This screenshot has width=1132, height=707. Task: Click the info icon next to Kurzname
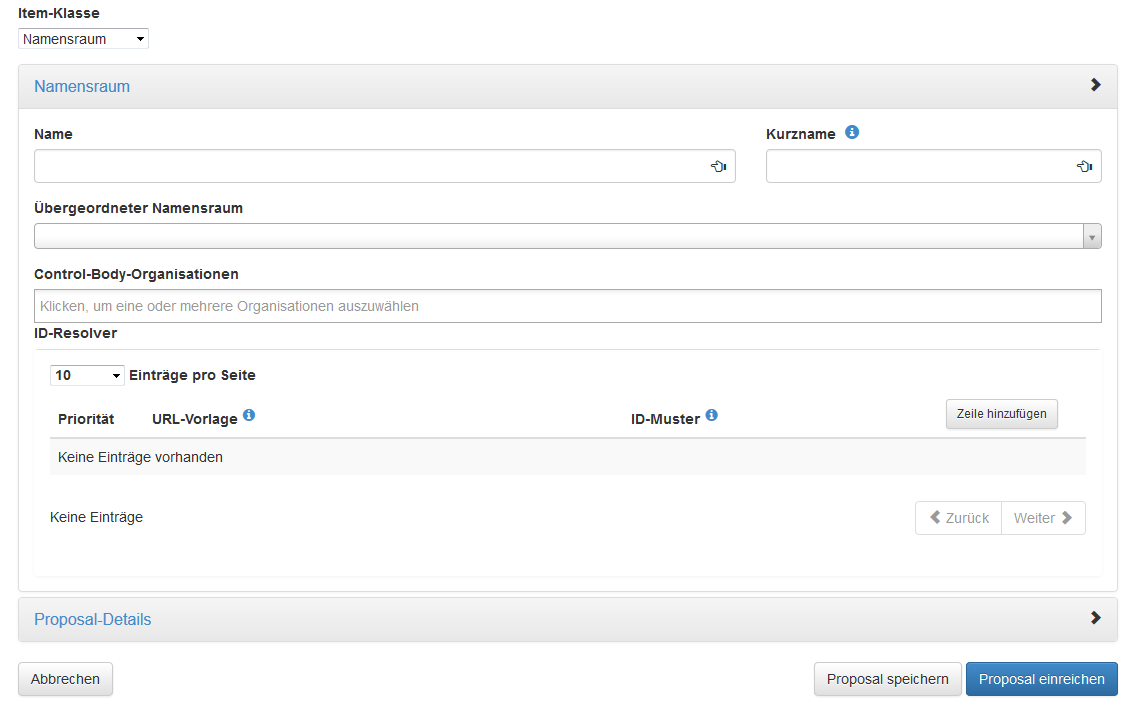tap(852, 132)
